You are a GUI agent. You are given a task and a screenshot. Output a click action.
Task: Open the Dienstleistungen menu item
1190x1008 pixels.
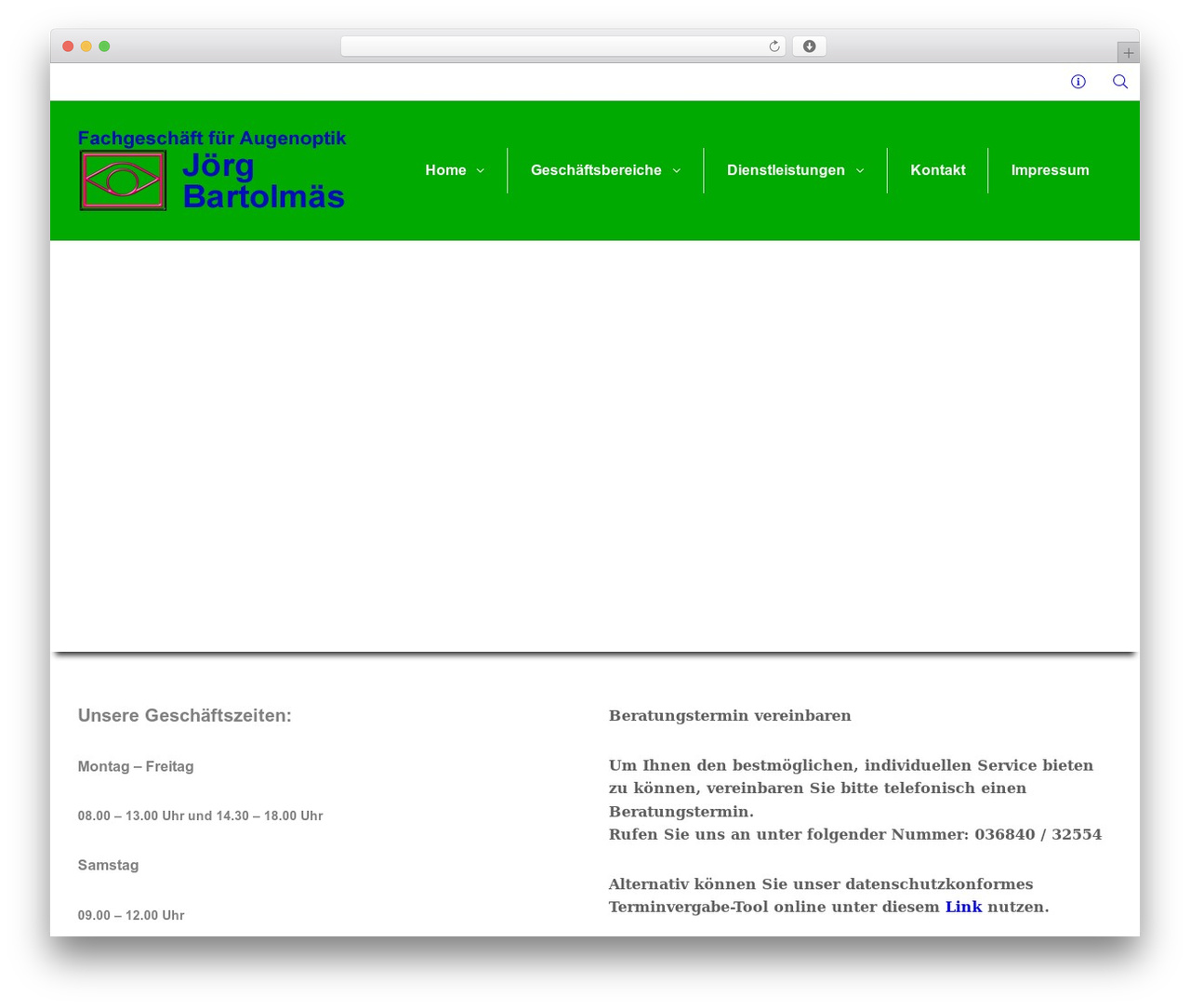[786, 170]
